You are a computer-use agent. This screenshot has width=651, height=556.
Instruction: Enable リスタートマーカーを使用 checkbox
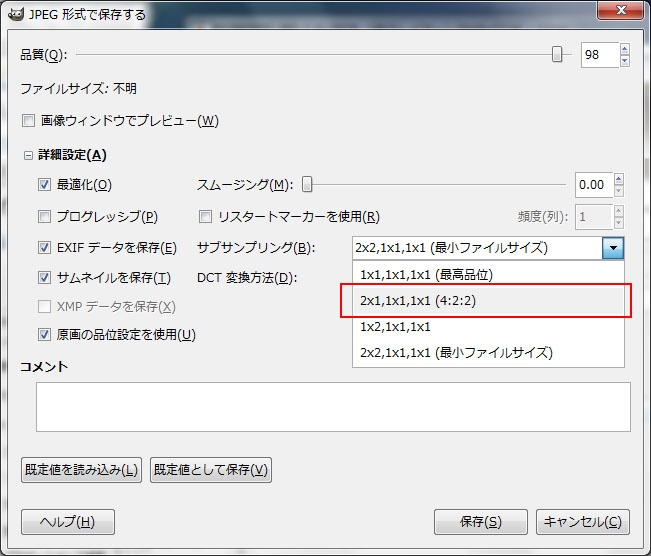pos(206,216)
